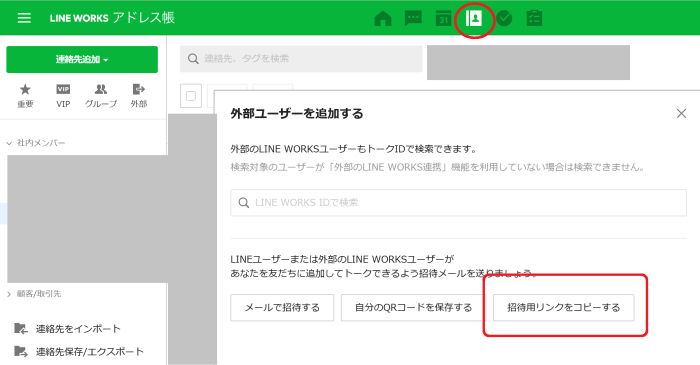Tick the select-all contacts checkbox
Image resolution: width=700 pixels, height=365 pixels.
tap(191, 95)
